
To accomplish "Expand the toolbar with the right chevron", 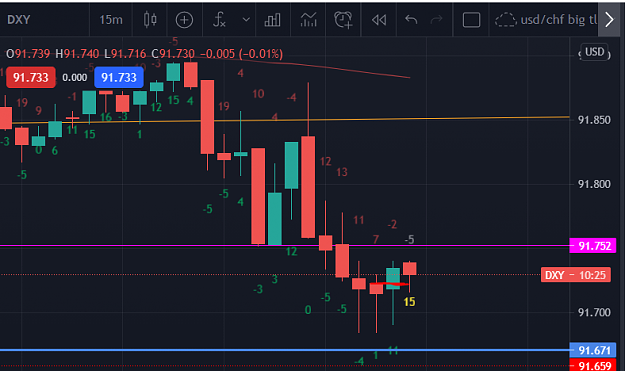I will point(610,20).
